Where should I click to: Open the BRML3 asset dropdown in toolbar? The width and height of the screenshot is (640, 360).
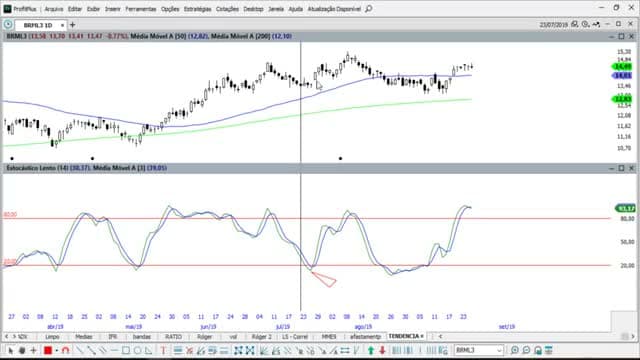[x=479, y=350]
